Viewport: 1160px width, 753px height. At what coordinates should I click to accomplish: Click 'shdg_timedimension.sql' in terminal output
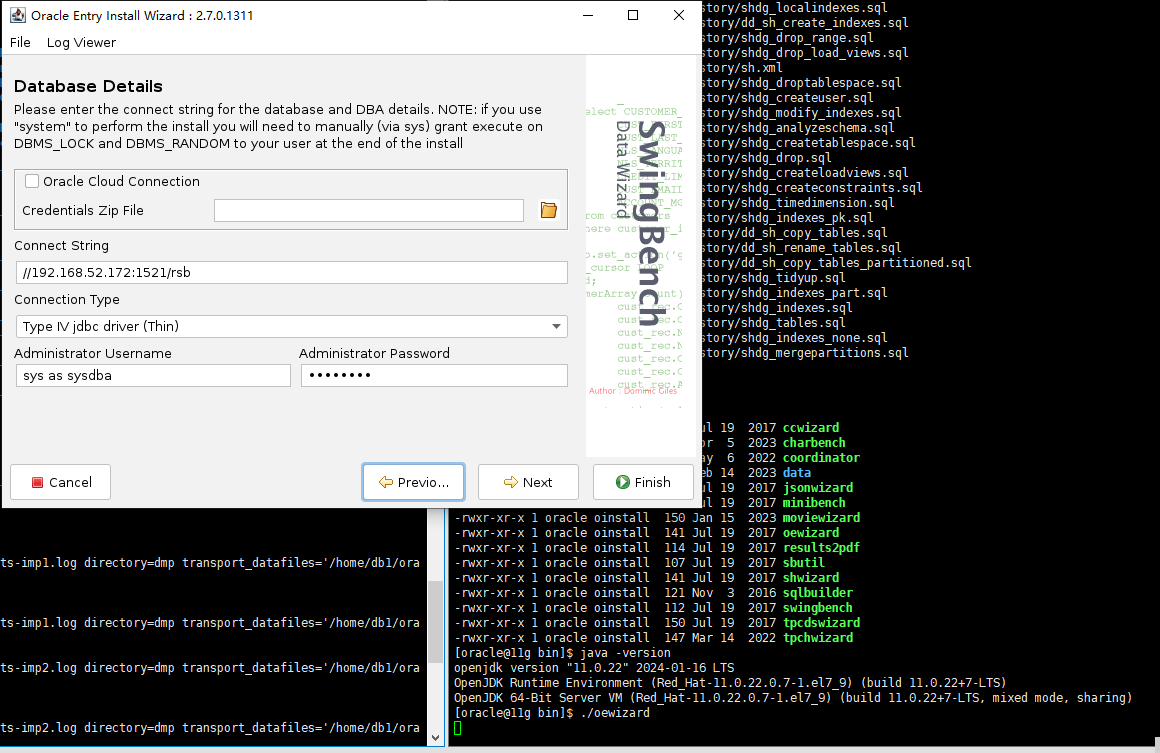coord(817,203)
